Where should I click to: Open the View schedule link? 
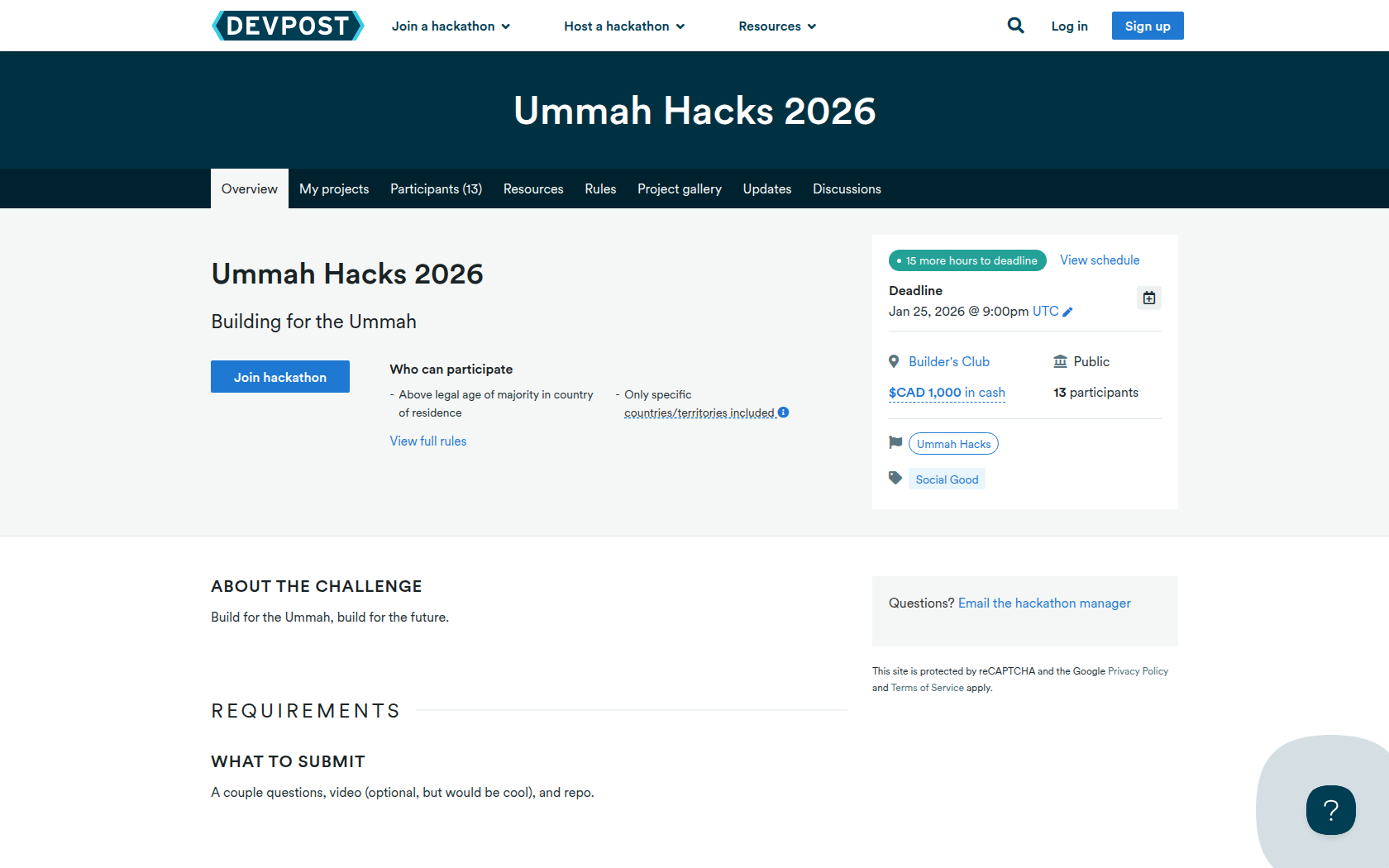[1099, 260]
